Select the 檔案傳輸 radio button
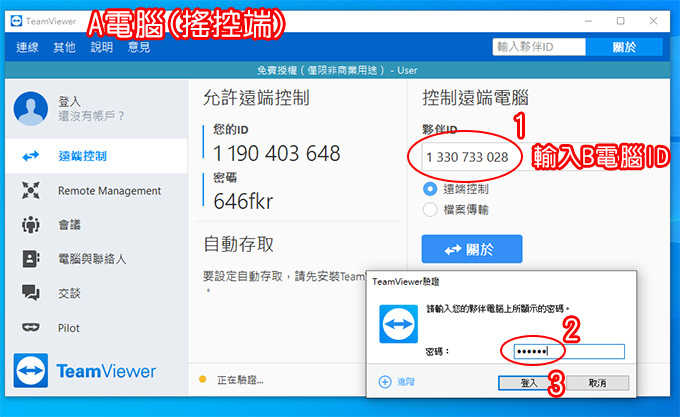The width and height of the screenshot is (680, 417). pyautogui.click(x=430, y=210)
